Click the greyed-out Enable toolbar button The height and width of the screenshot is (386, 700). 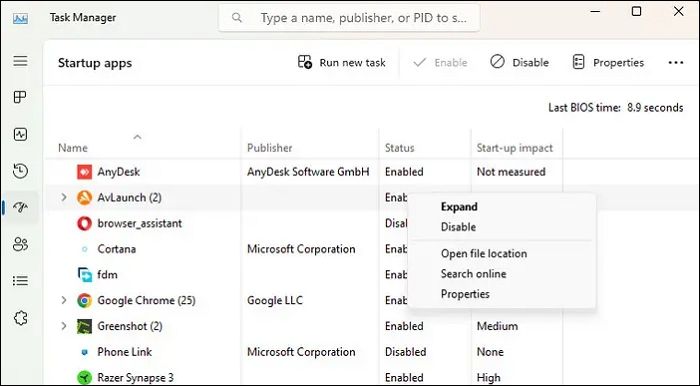(440, 62)
